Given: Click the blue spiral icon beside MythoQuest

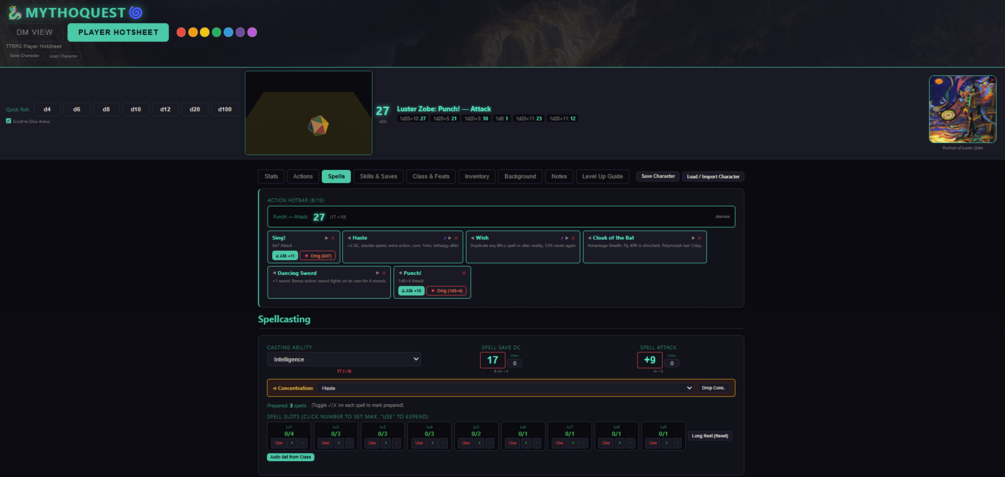Looking at the screenshot, I should [135, 12].
